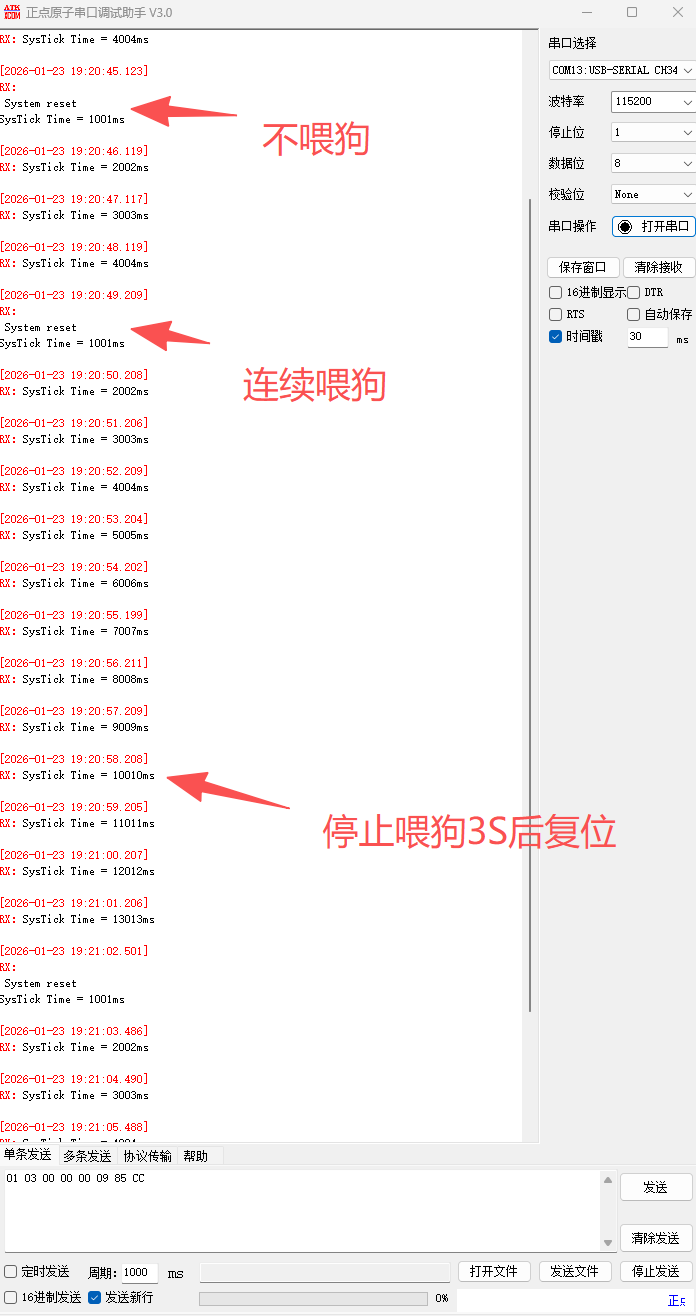Expand the 数据位 data bits dropdown
696x1316 pixels.
pyautogui.click(x=653, y=163)
